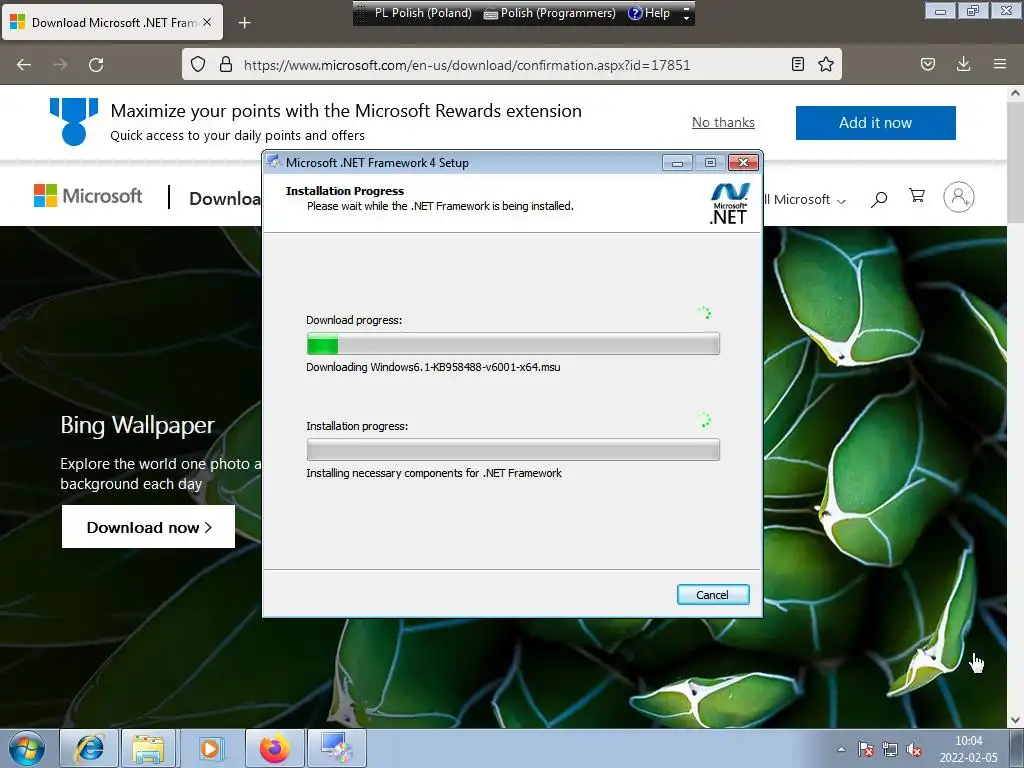Open the shopping cart icon

click(x=917, y=195)
